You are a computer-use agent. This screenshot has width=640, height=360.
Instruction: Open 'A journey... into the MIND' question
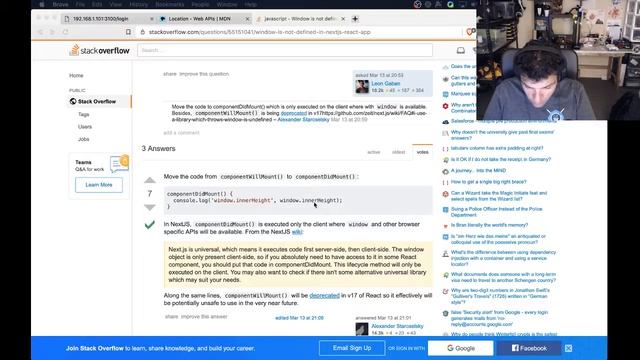pos(478,171)
